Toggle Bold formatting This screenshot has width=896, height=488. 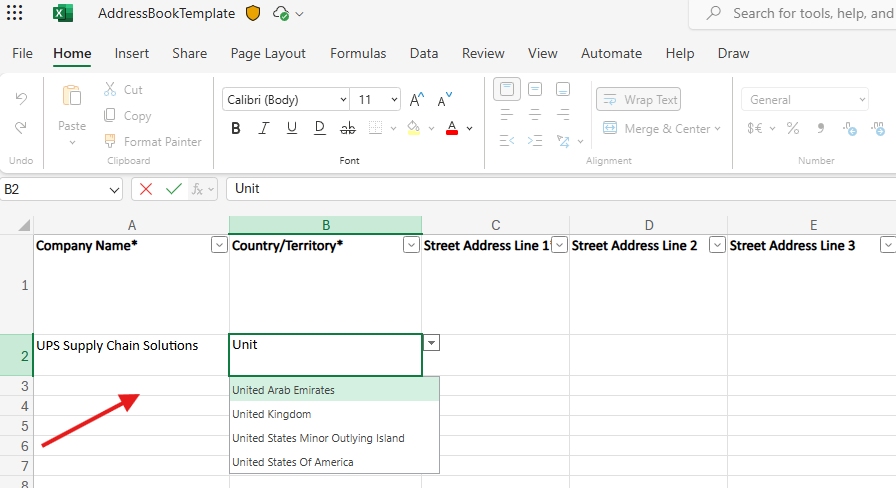[235, 129]
